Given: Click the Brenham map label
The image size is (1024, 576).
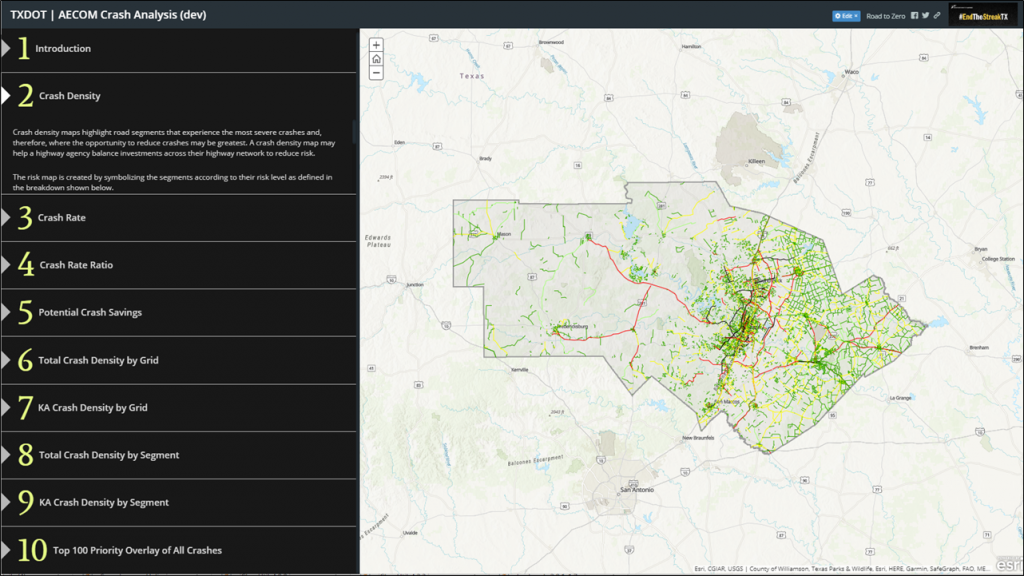Looking at the screenshot, I should pos(979,347).
